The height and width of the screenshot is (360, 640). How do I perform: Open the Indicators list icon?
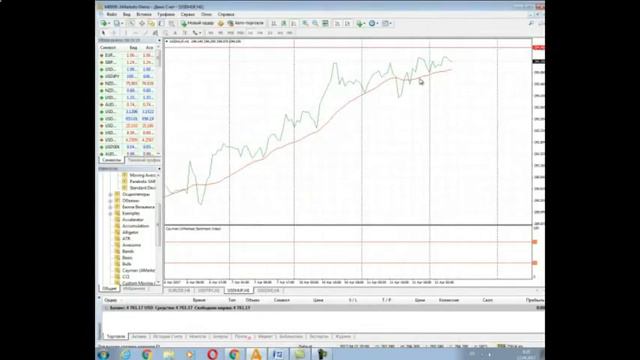(x=359, y=23)
